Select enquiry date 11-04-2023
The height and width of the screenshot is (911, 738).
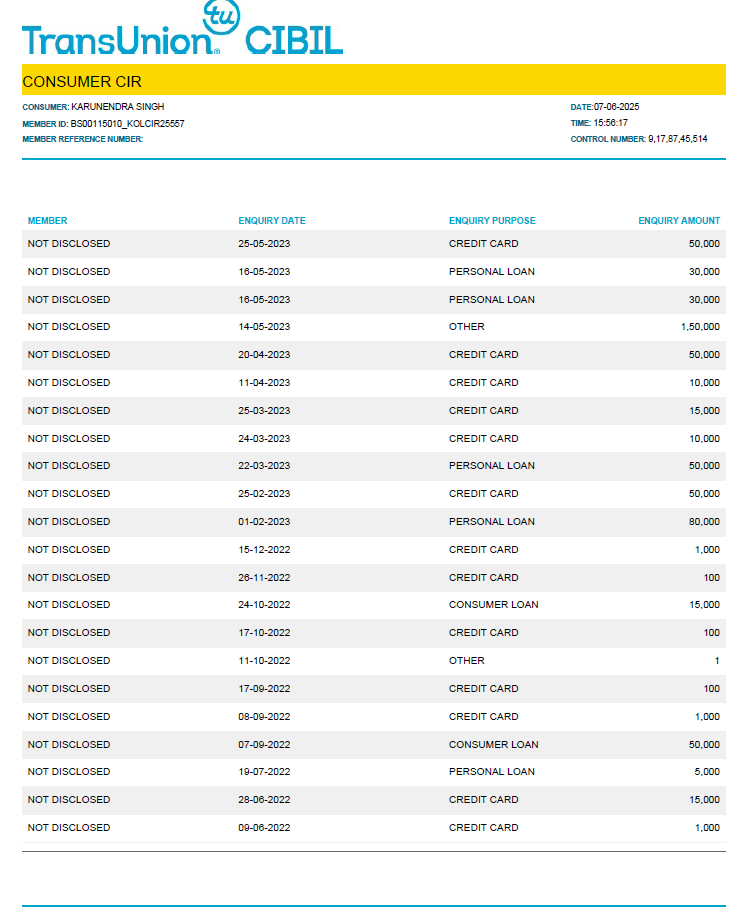[x=264, y=383]
